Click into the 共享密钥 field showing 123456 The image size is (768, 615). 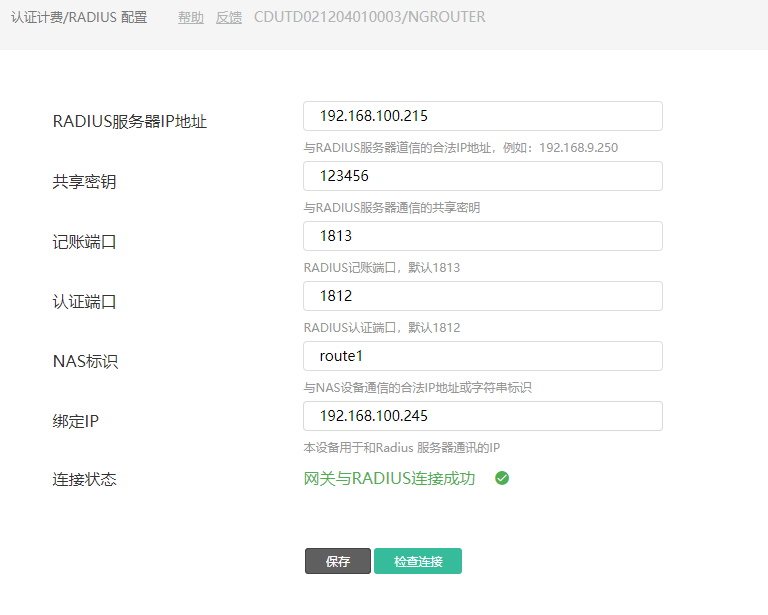pyautogui.click(x=482, y=176)
